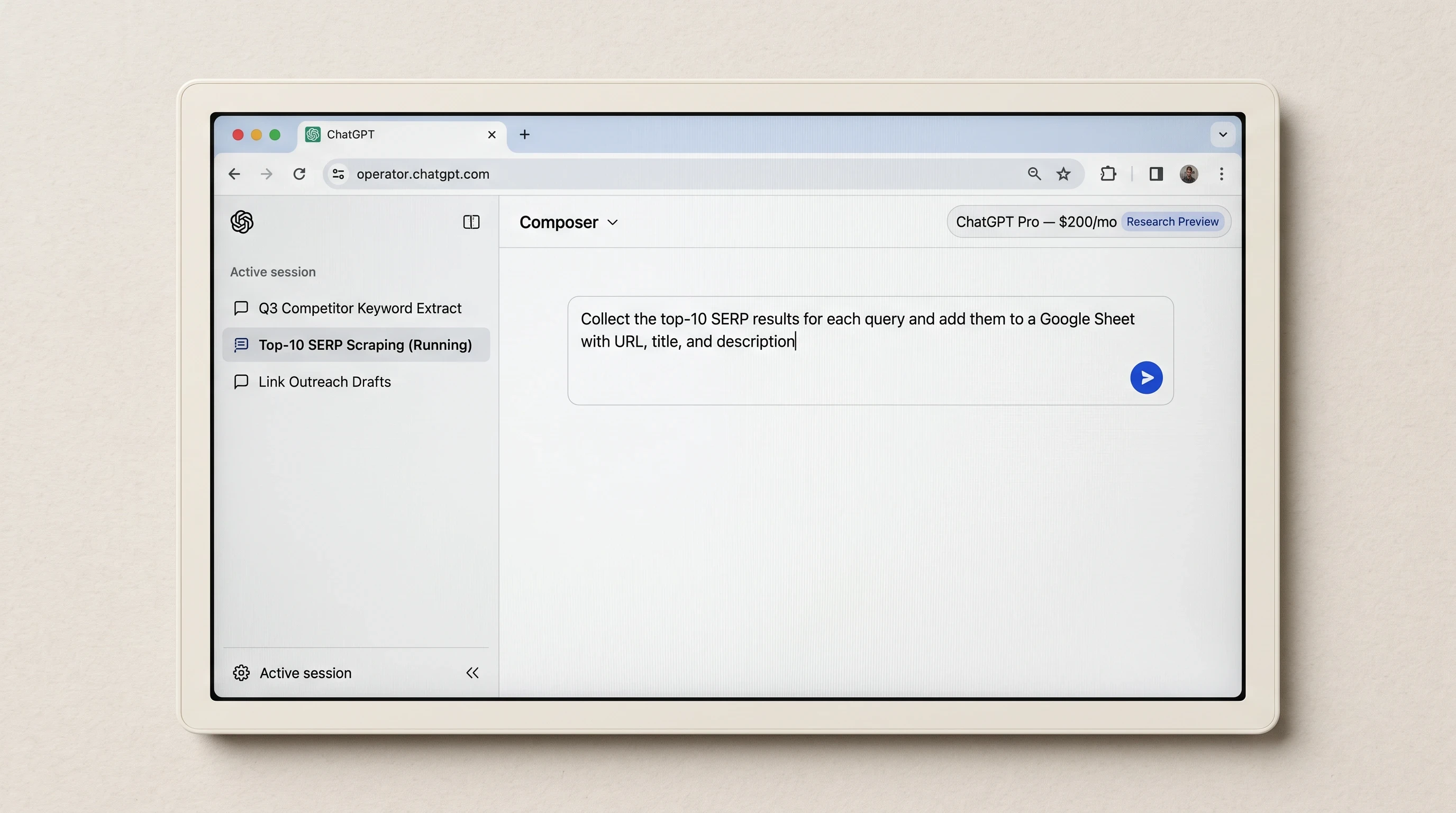
Task: Expand the Composer dropdown
Action: [569, 222]
